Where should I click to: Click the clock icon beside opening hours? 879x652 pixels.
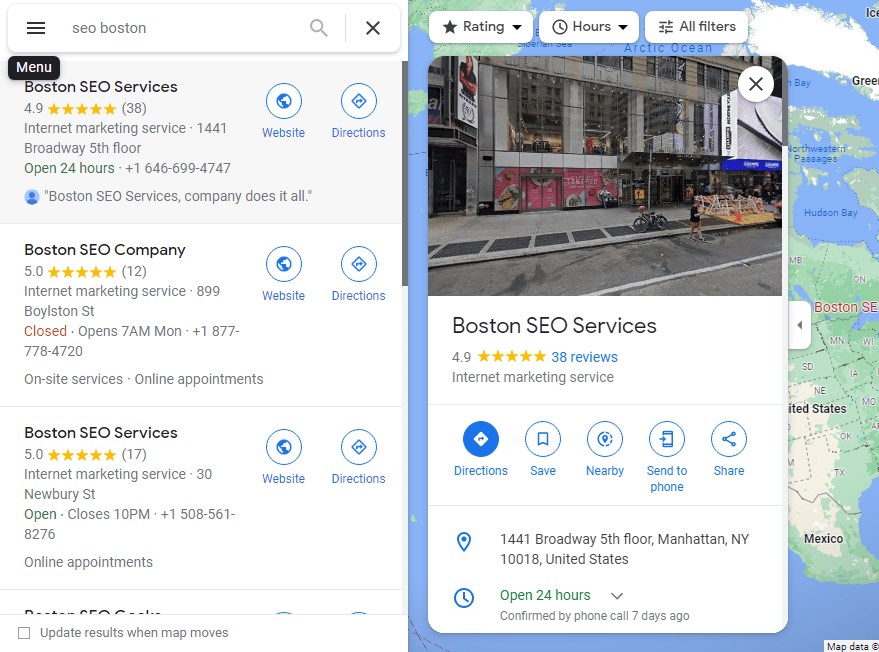[x=464, y=598]
